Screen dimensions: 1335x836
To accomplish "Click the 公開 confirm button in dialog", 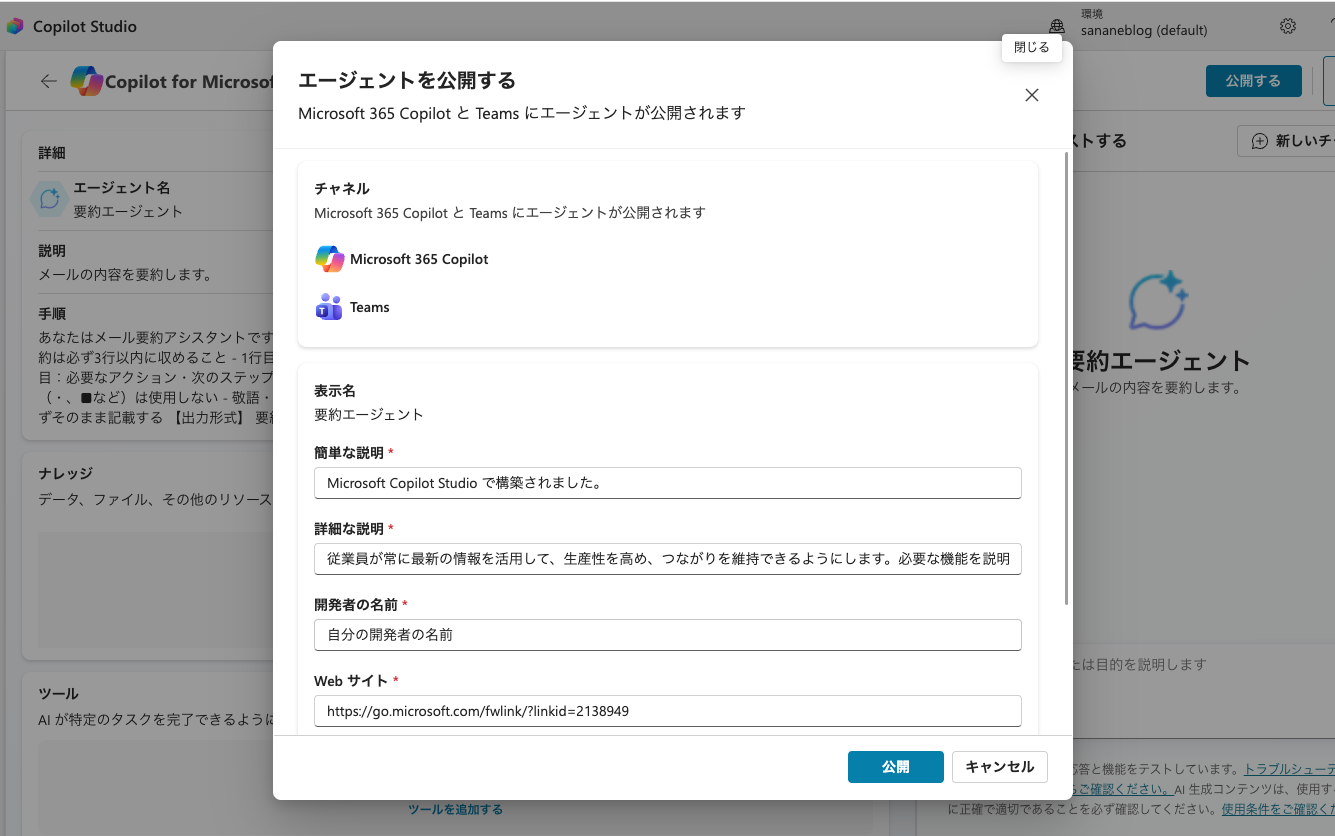I will (x=895, y=767).
